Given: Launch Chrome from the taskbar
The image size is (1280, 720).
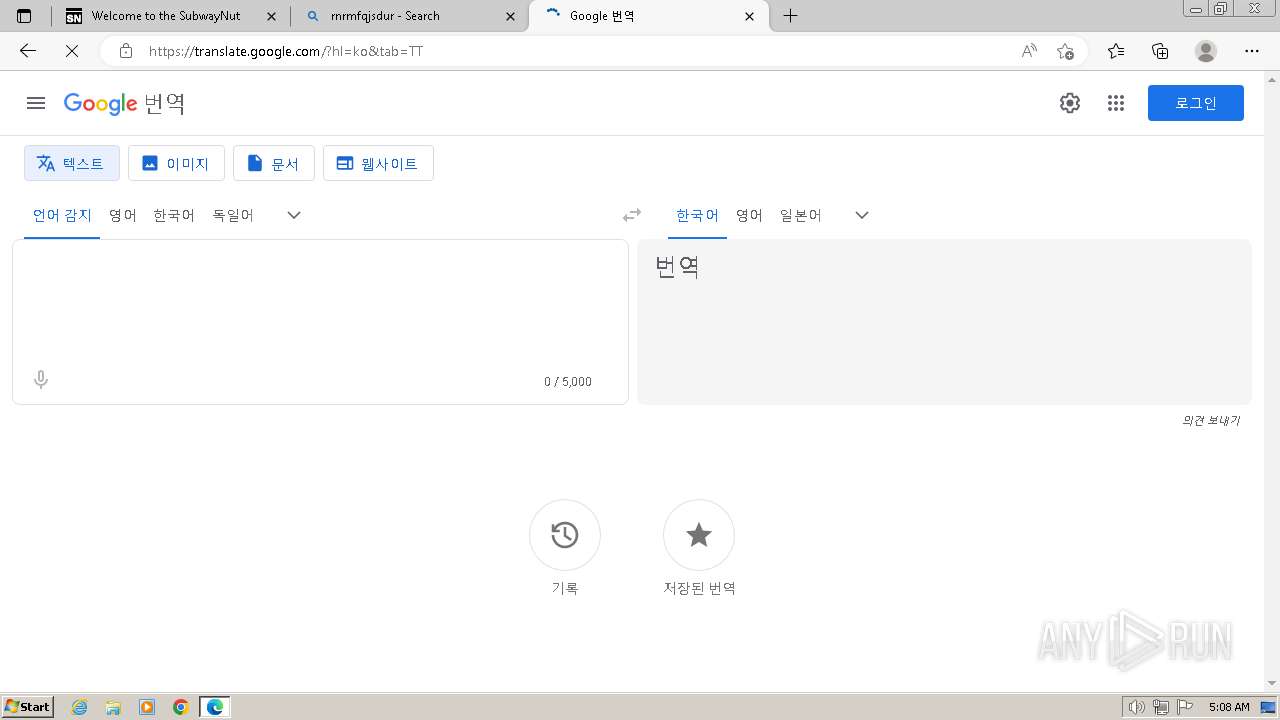Looking at the screenshot, I should point(181,707).
